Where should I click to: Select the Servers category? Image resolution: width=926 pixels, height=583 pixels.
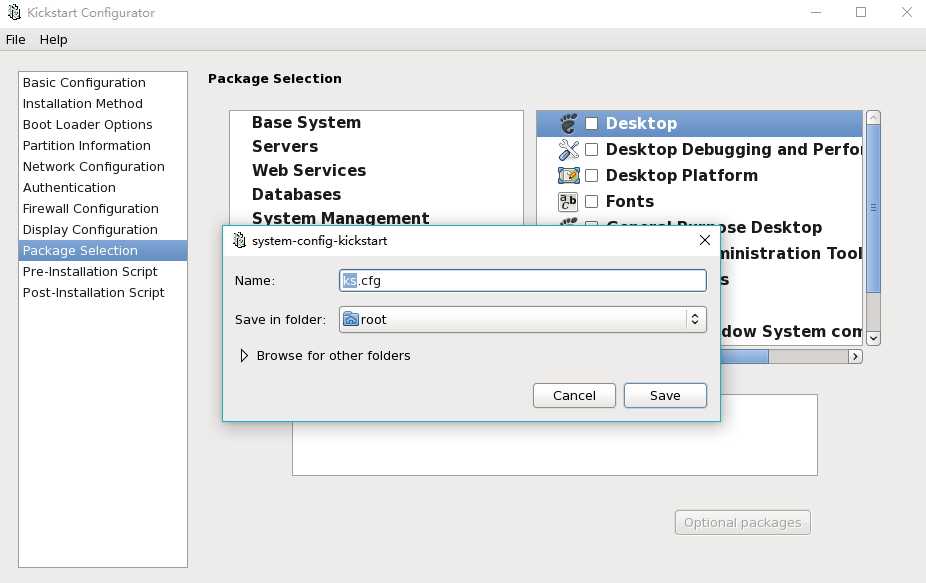coord(377,146)
